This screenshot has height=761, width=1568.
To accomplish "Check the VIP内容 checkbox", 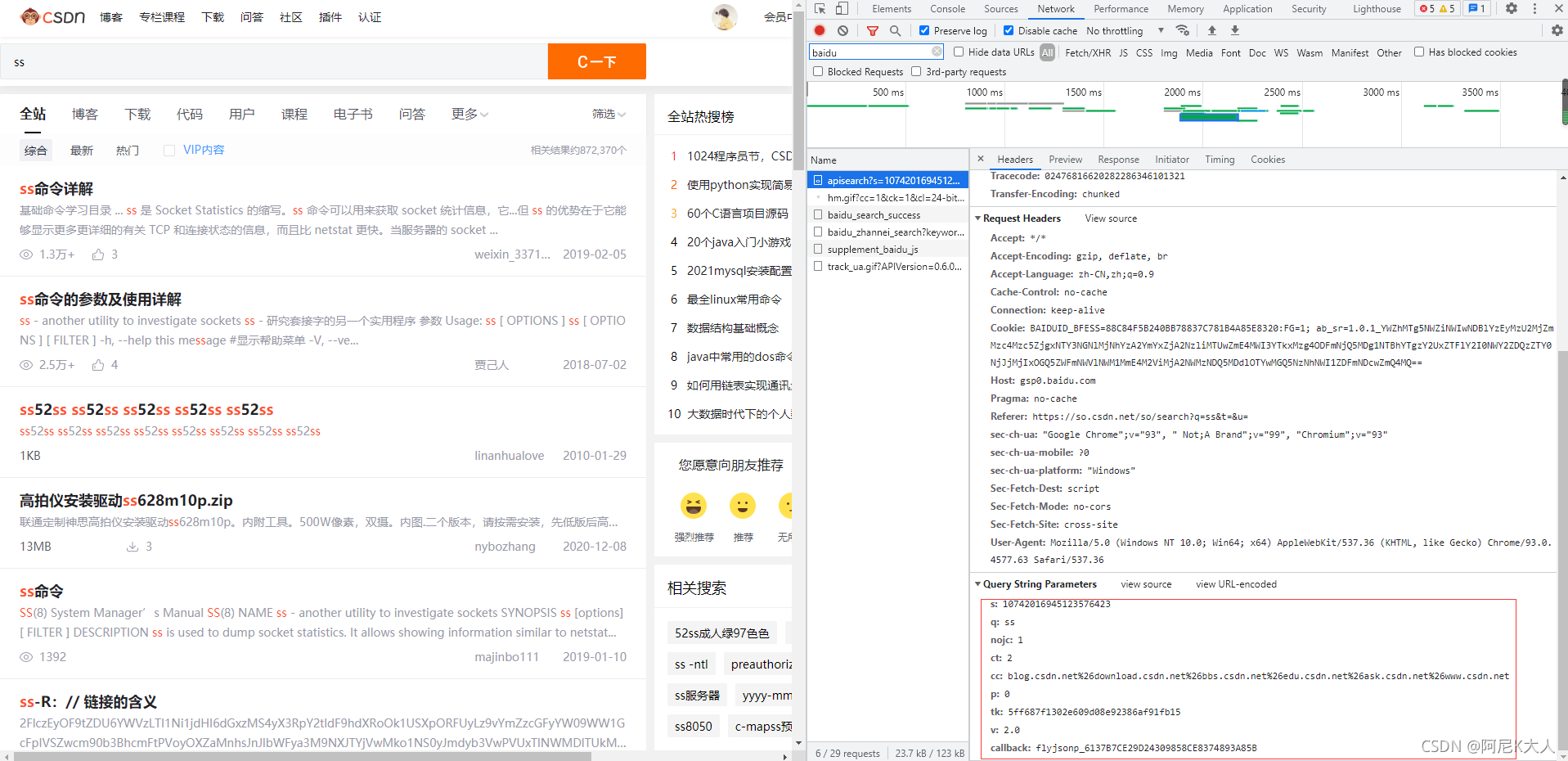I will (169, 151).
